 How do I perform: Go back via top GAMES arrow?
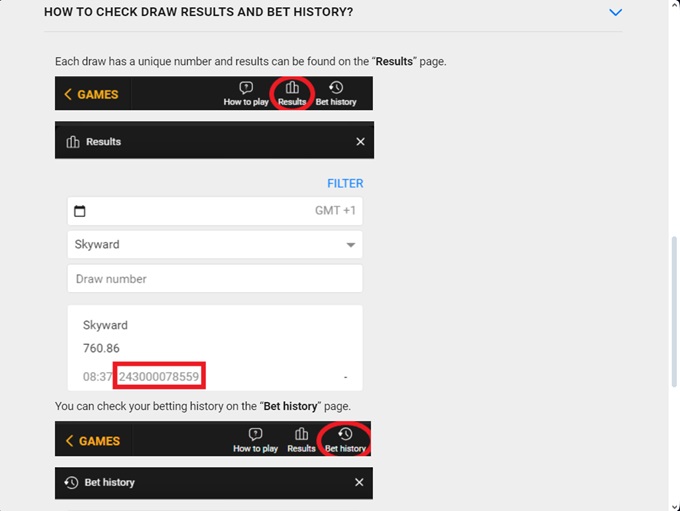click(x=91, y=94)
